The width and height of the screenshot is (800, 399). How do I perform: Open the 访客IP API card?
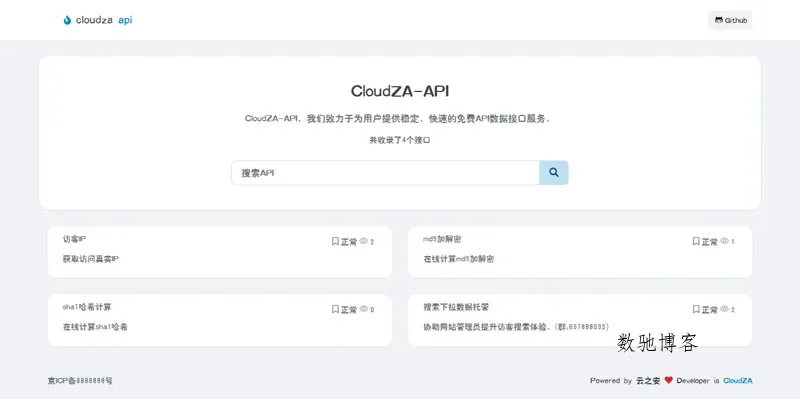click(220, 252)
